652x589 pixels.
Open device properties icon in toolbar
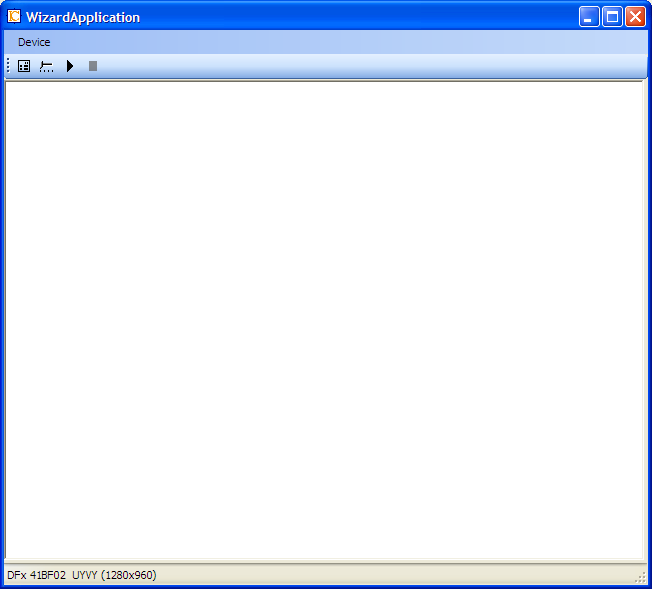47,66
